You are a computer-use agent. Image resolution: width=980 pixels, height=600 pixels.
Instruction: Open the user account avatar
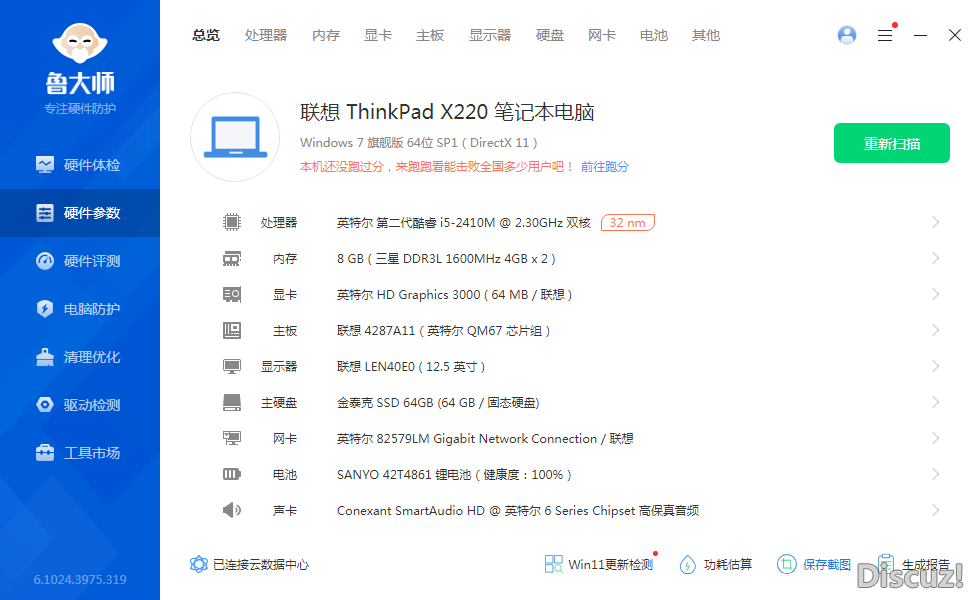pyautogui.click(x=847, y=35)
